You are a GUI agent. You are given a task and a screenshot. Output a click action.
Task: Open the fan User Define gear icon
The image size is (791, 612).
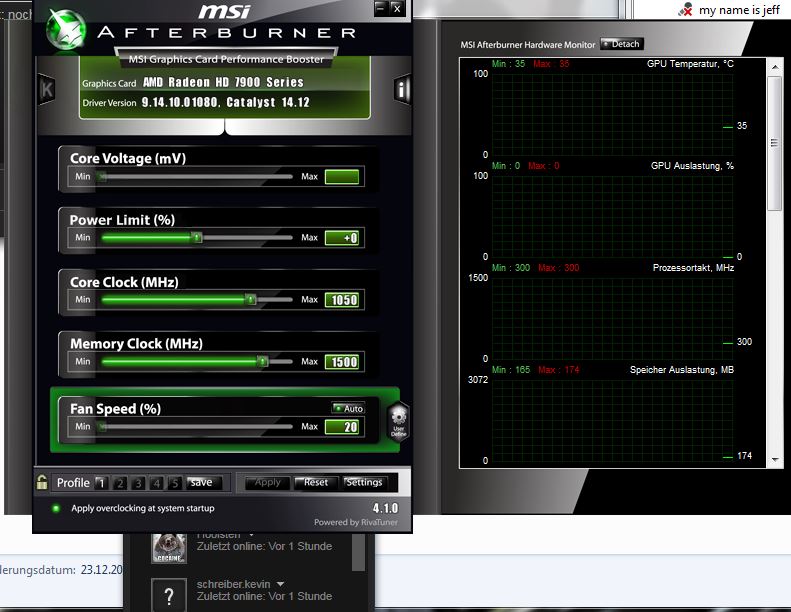pos(399,421)
